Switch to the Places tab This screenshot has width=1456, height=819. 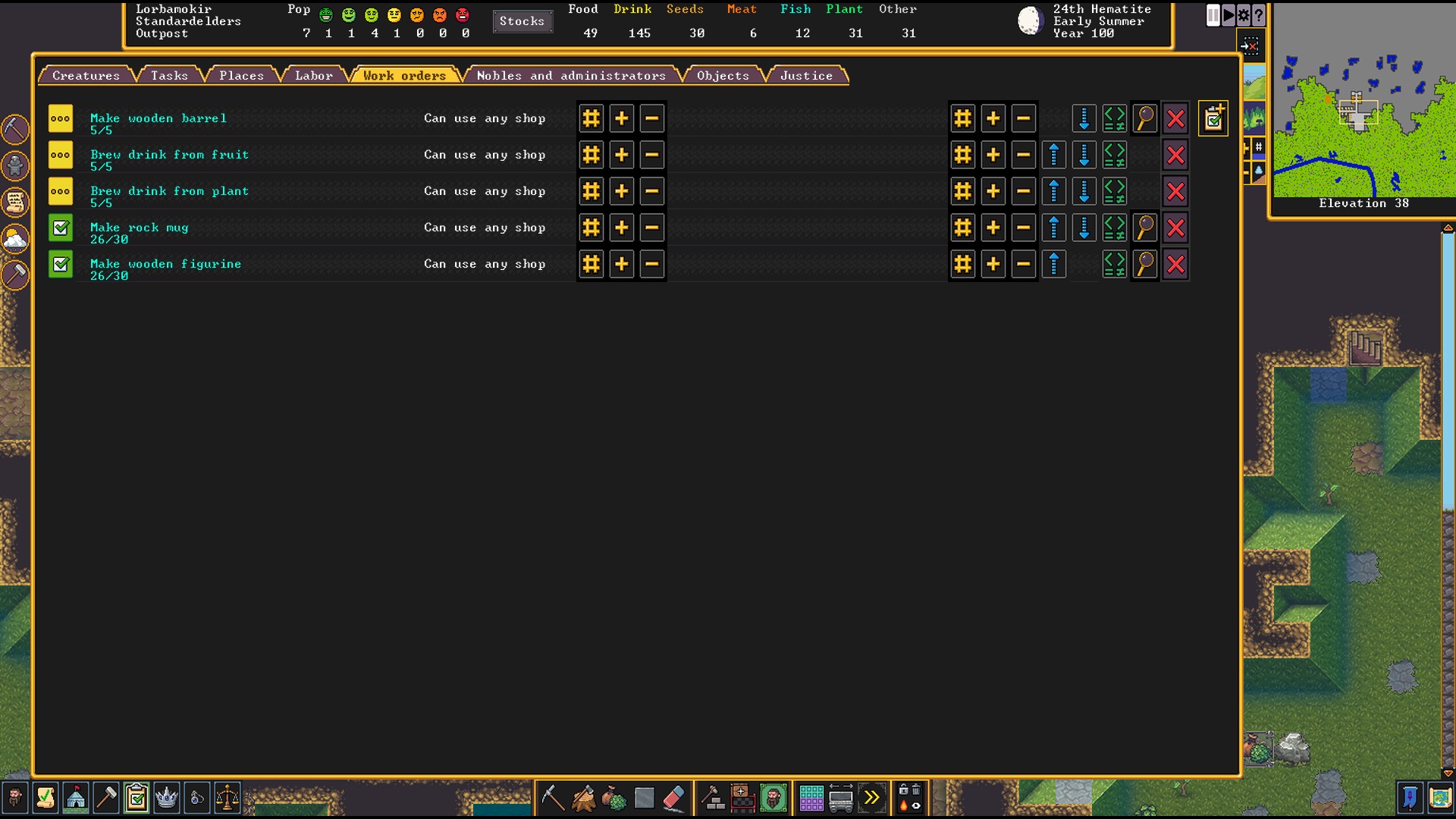click(241, 75)
